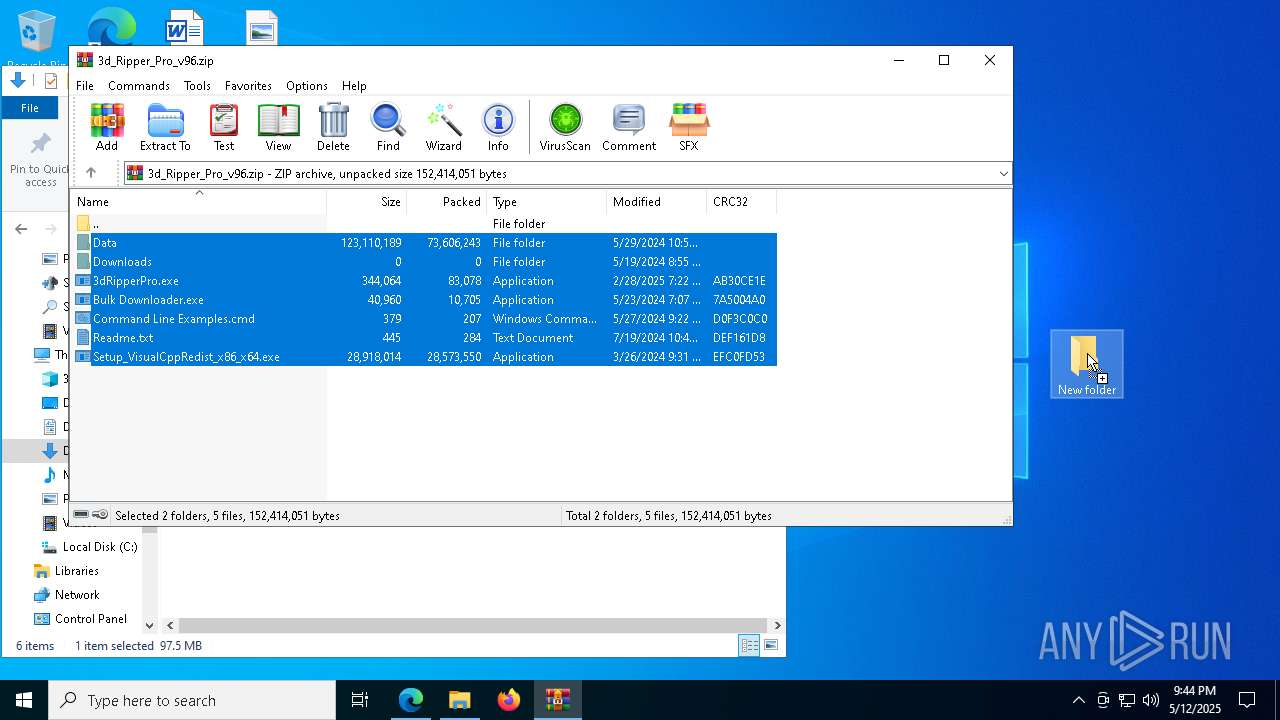Image resolution: width=1280 pixels, height=720 pixels.
Task: Select Command Line Examples.cmd file
Action: tap(425, 319)
